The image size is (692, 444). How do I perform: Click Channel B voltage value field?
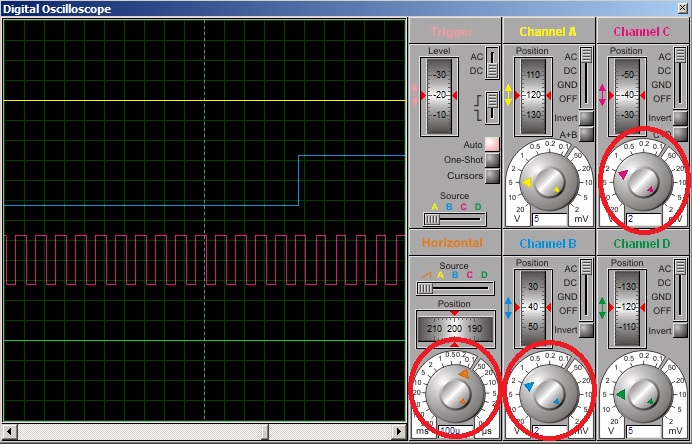pyautogui.click(x=549, y=431)
